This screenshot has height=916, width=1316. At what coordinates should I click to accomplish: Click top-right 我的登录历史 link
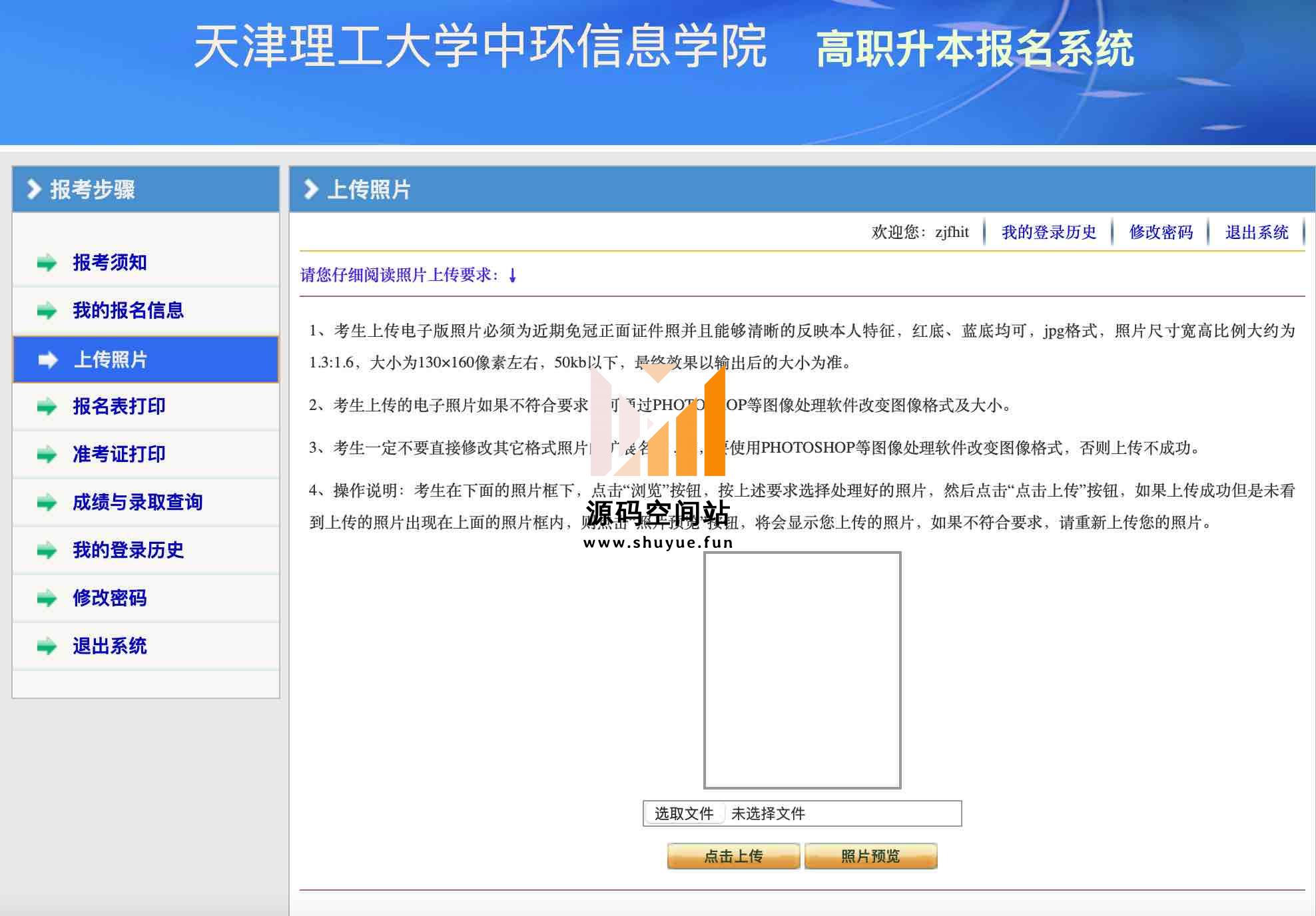pyautogui.click(x=1048, y=232)
